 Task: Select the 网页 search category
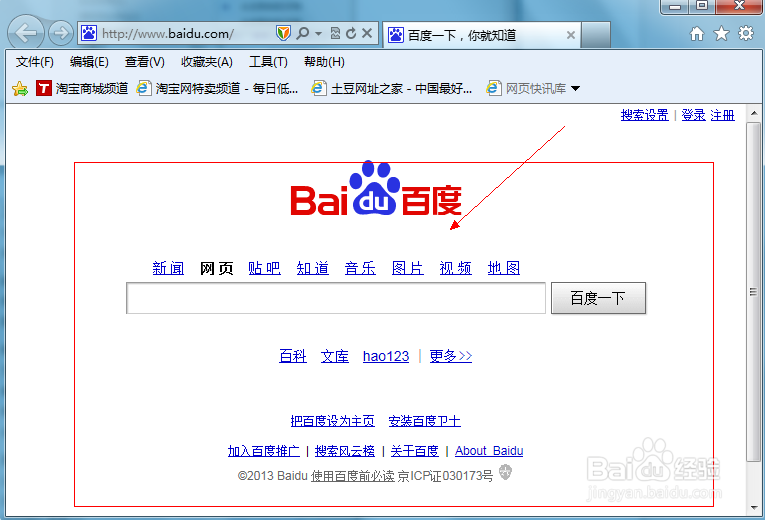216,268
